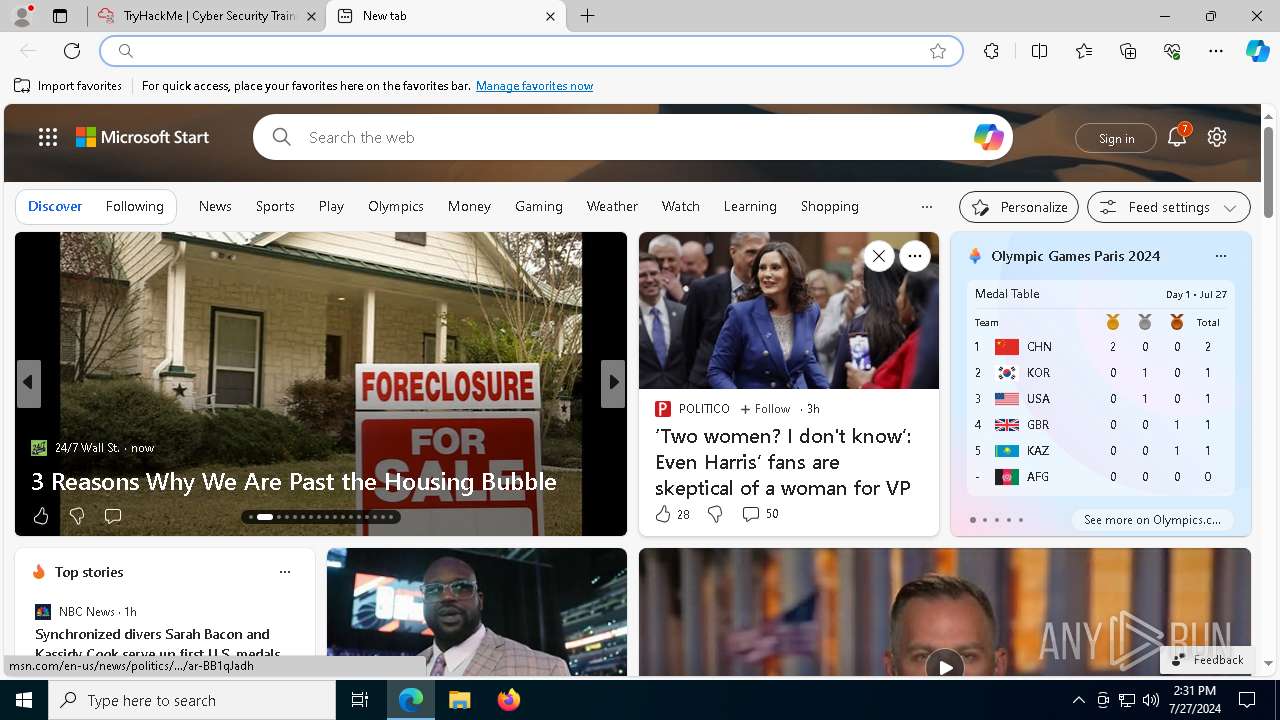Click the Search the web field
This screenshot has height=720, width=1280.
tap(632, 138)
